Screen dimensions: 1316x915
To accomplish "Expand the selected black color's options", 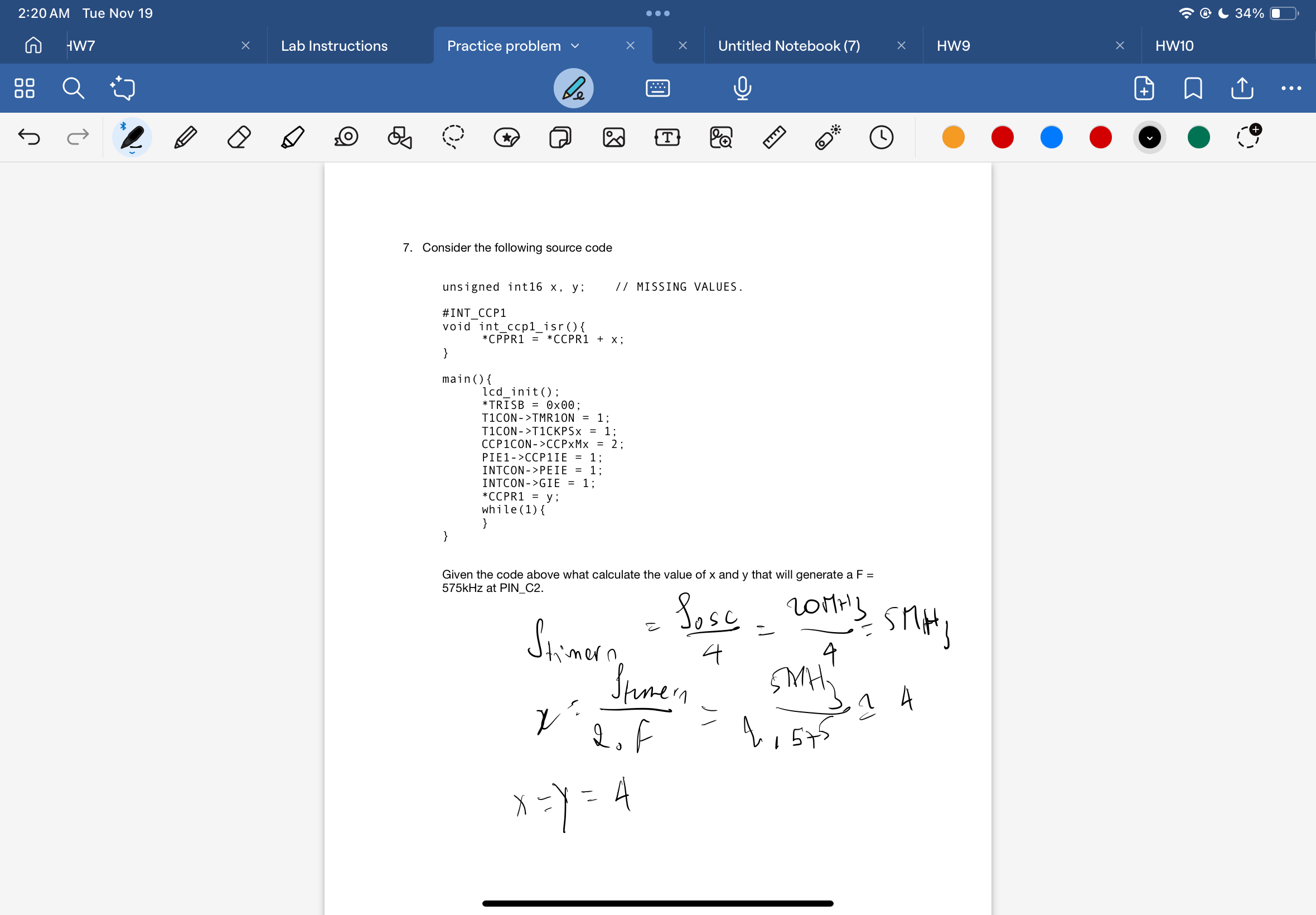I will tap(1149, 137).
